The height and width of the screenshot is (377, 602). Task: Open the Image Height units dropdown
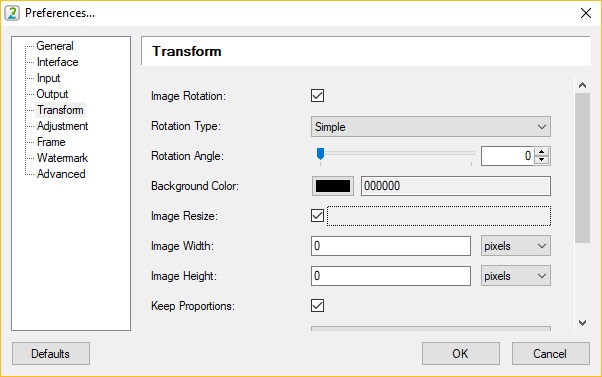tap(516, 276)
